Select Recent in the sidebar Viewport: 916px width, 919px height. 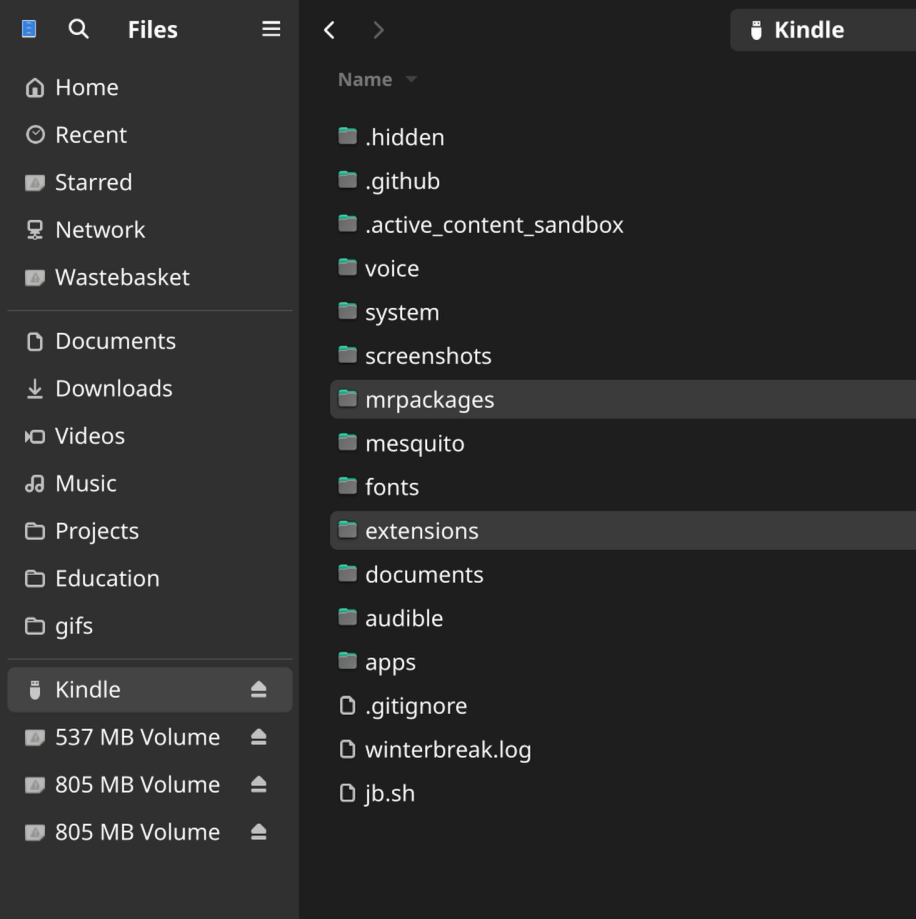coord(90,135)
